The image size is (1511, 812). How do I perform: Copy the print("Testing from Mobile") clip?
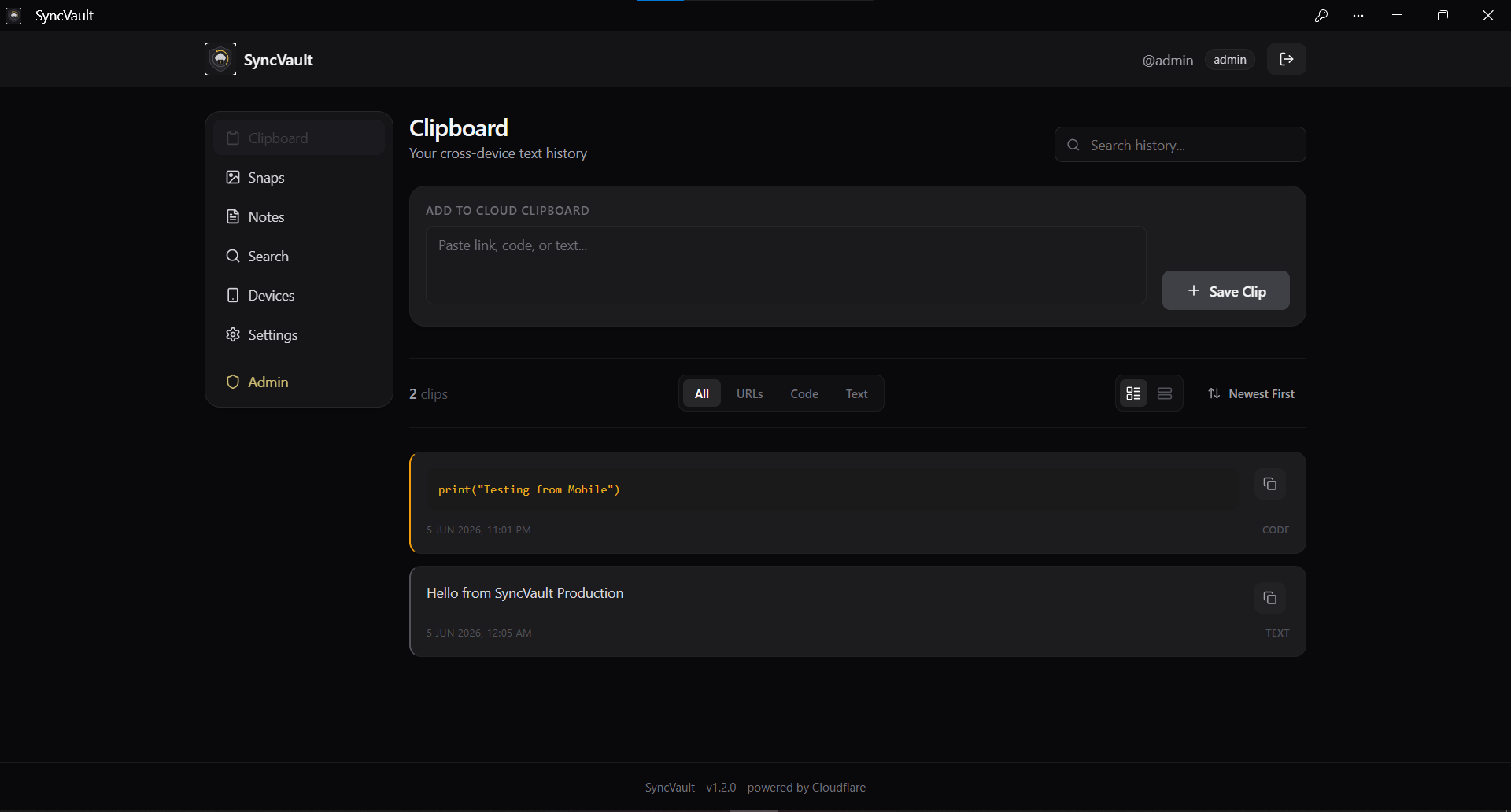tap(1270, 484)
